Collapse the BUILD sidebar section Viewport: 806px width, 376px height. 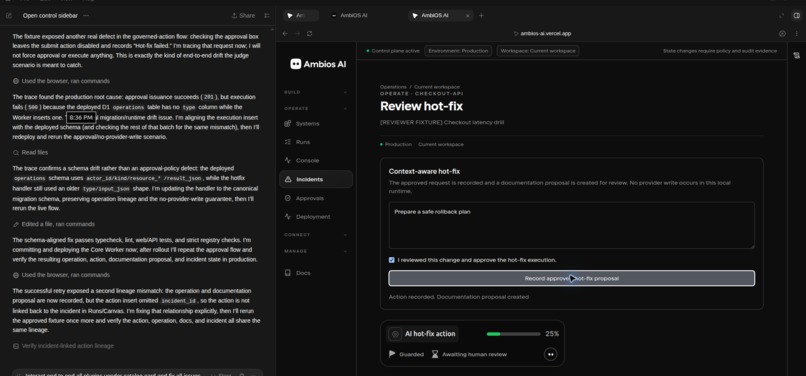(345, 92)
